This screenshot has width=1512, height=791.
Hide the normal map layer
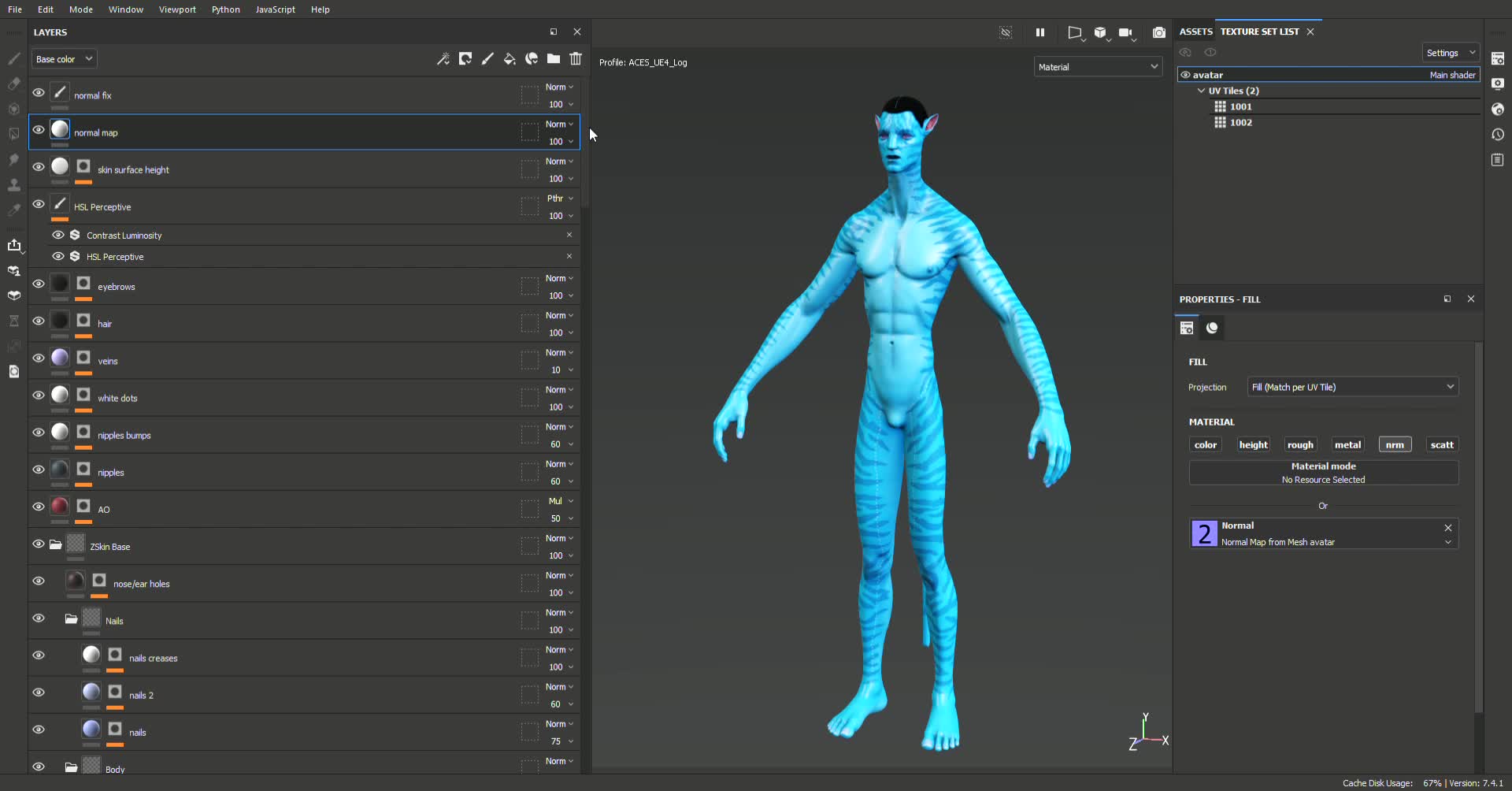(38, 129)
